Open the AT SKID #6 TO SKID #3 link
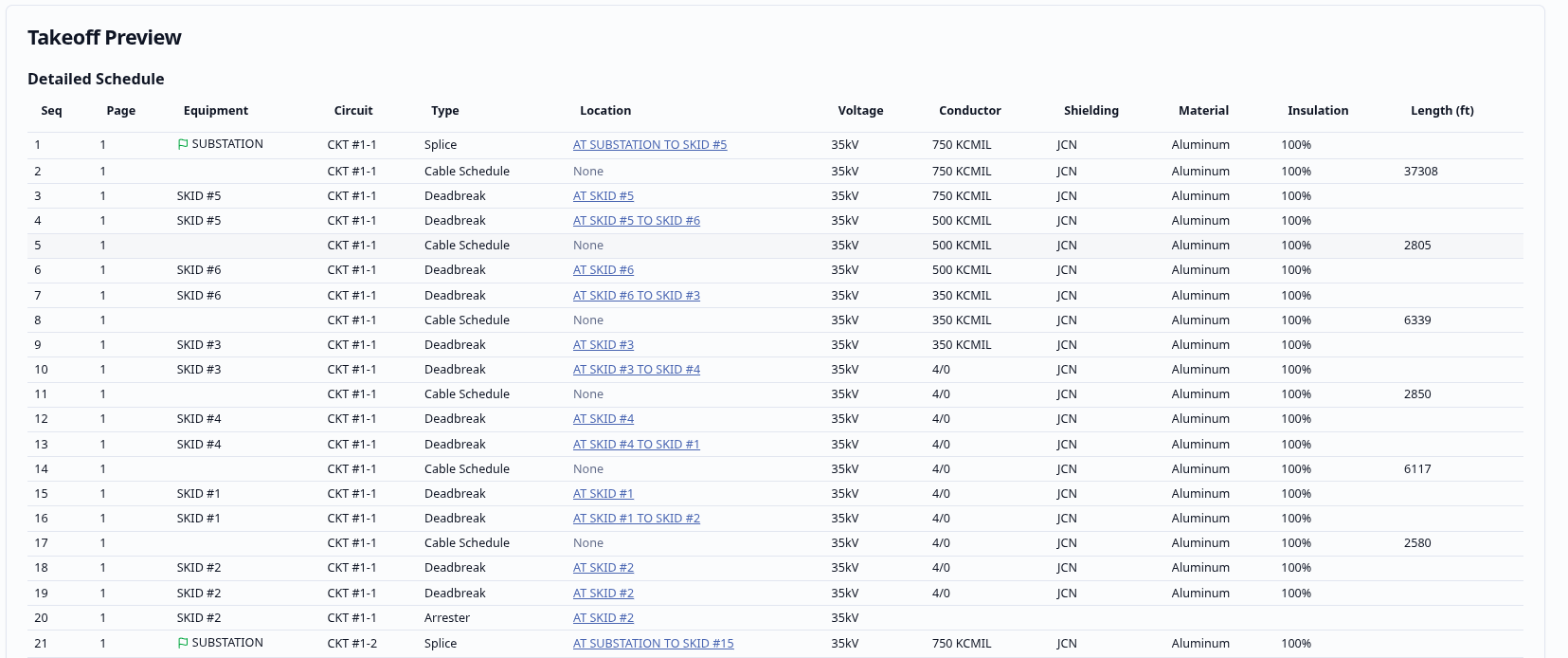 tap(637, 296)
